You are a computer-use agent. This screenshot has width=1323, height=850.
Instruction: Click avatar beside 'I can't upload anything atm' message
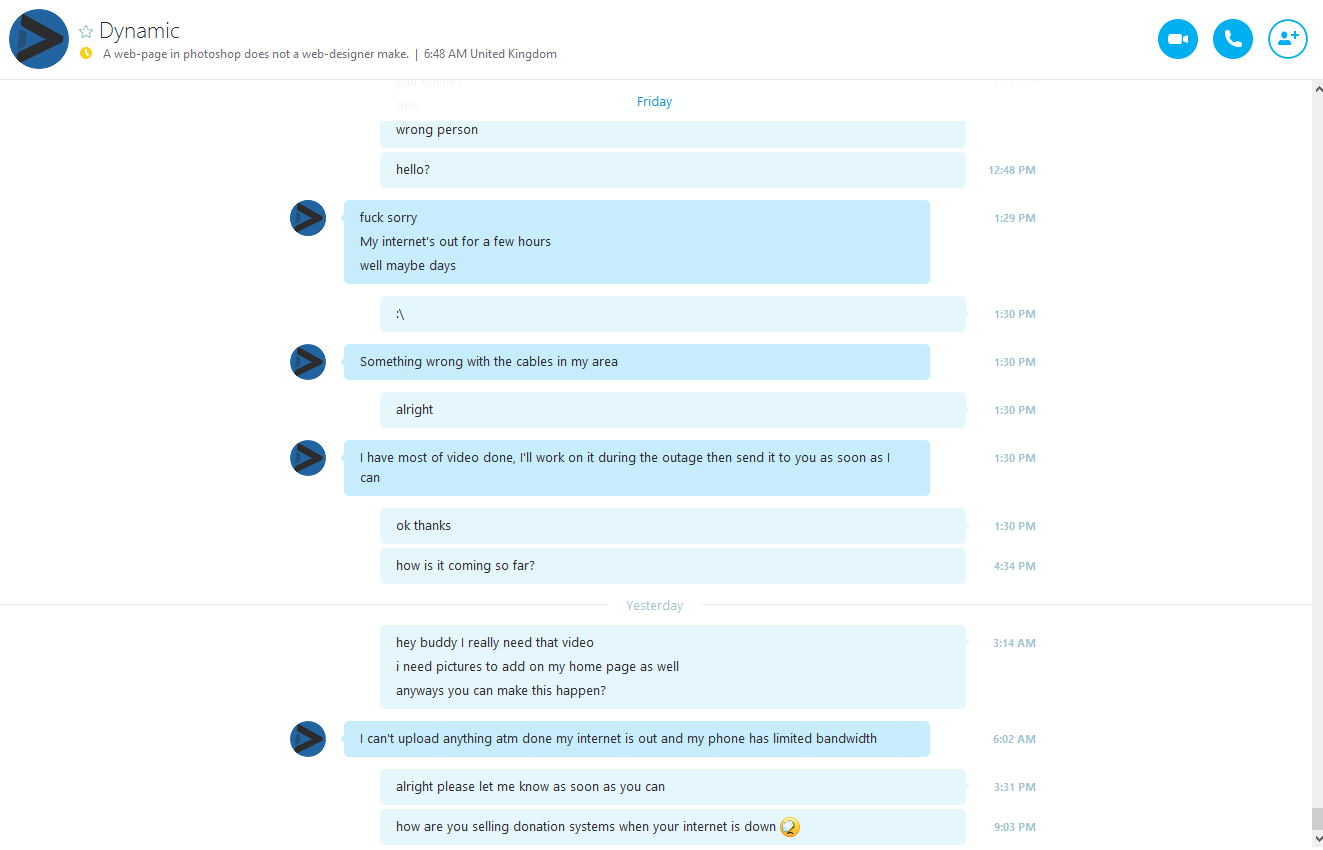click(308, 739)
